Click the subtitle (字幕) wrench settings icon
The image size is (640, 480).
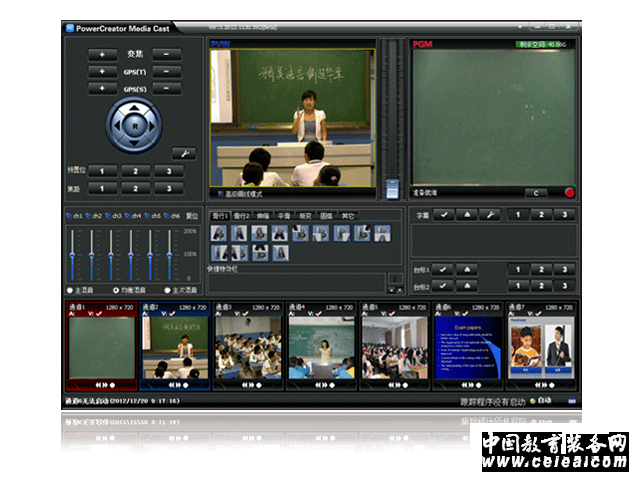(490, 214)
